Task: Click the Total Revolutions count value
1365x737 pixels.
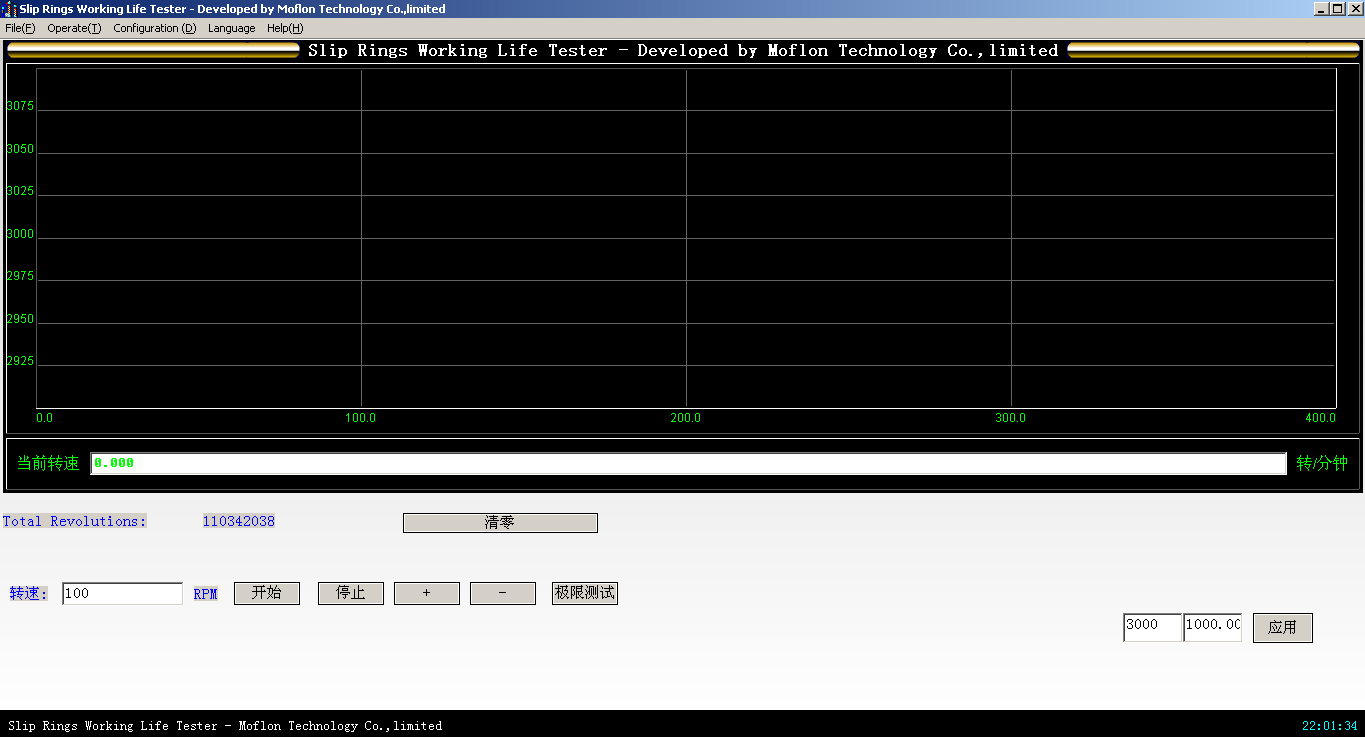Action: pos(238,521)
